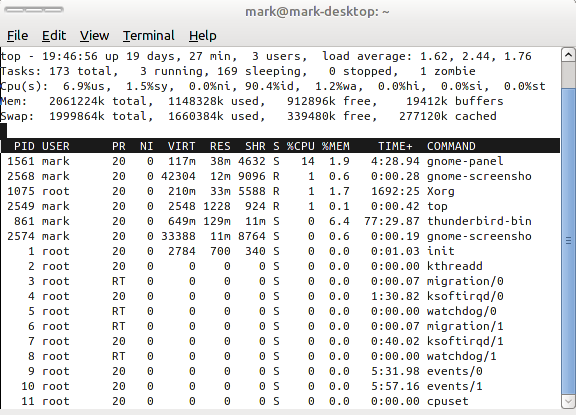
Task: Click the Swap usage summary line
Action: (249, 116)
